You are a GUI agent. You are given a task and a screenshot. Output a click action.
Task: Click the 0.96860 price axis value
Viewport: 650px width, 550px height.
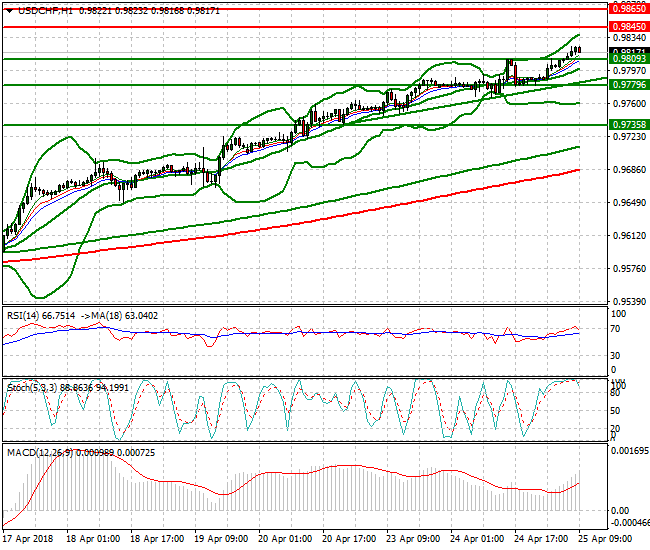tap(629, 170)
